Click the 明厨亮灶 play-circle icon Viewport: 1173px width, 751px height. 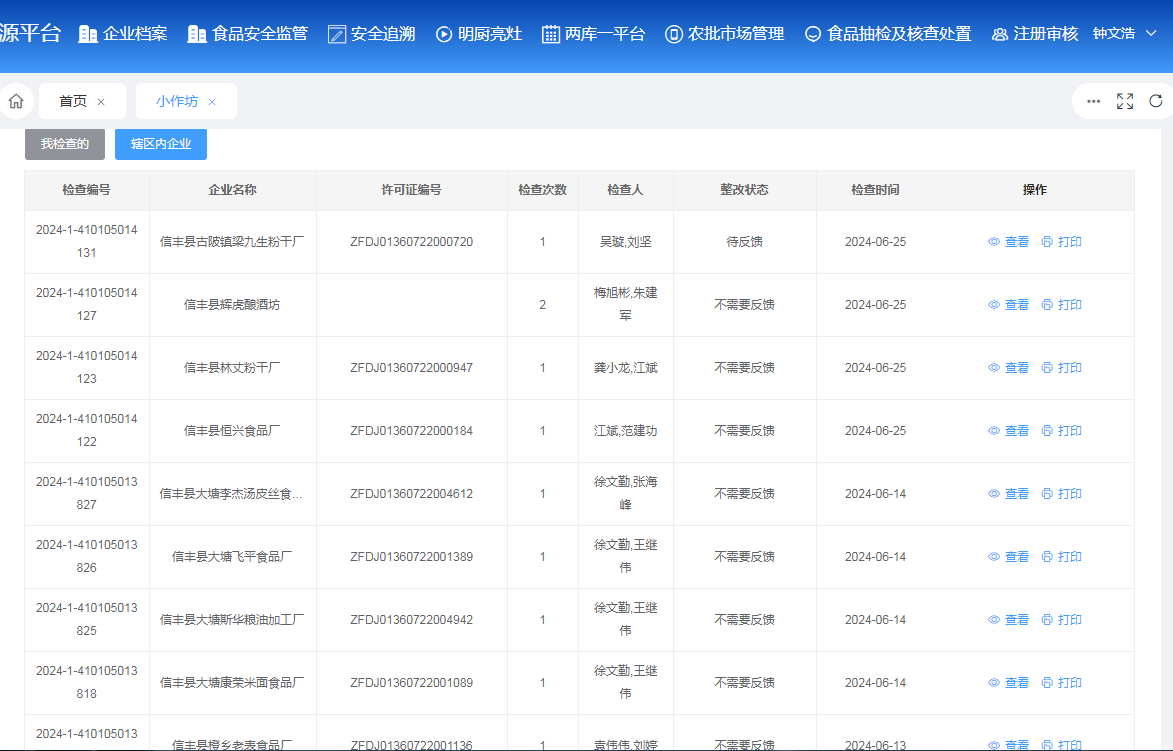pyautogui.click(x=444, y=34)
